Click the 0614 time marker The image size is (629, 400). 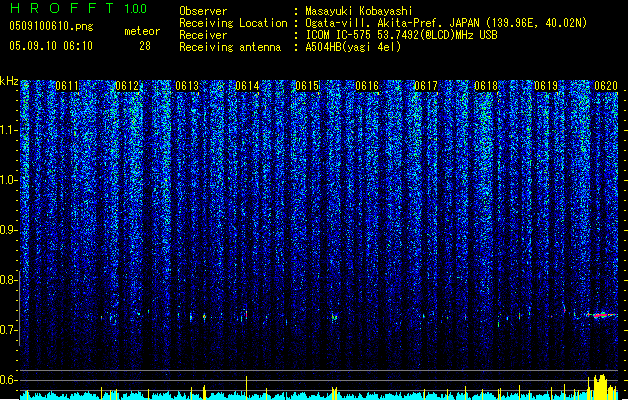point(247,86)
